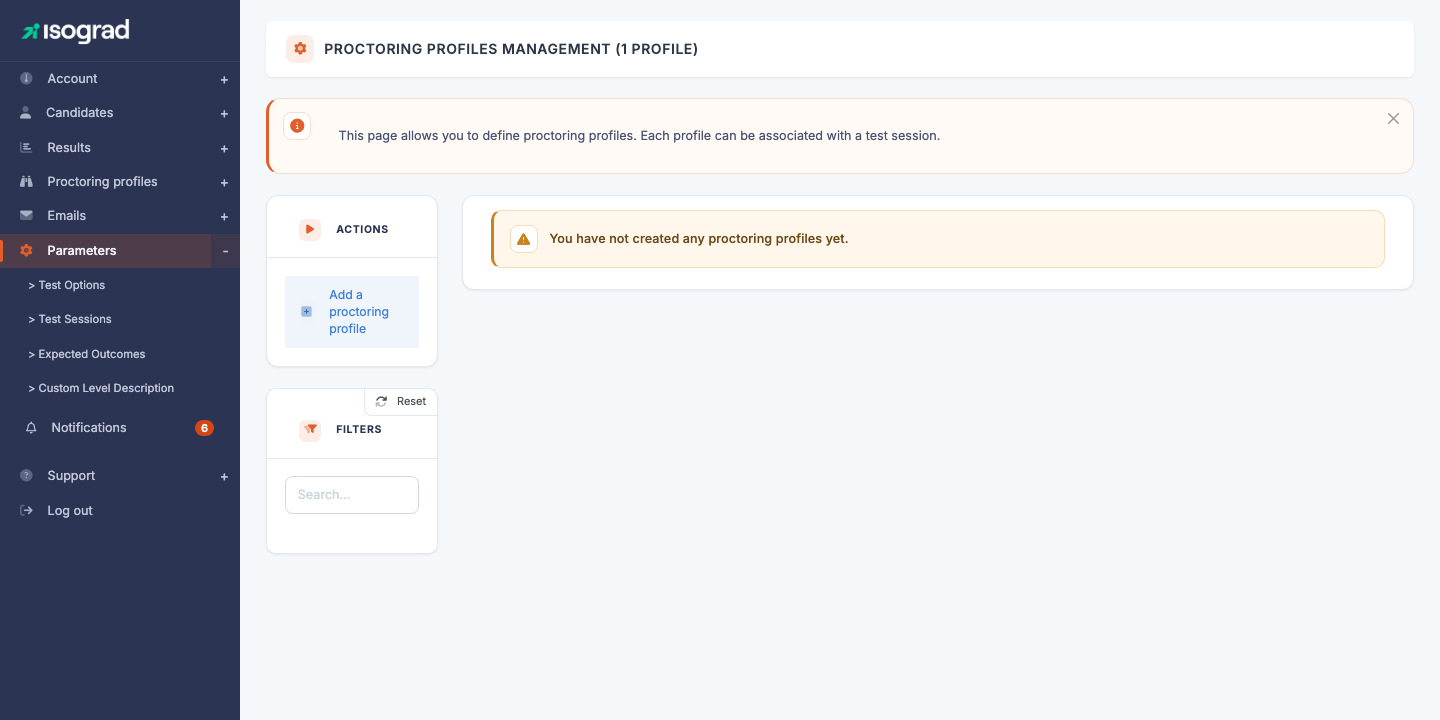The image size is (1440, 720).
Task: Expand Proctoring profiles plus sign
Action: (224, 183)
